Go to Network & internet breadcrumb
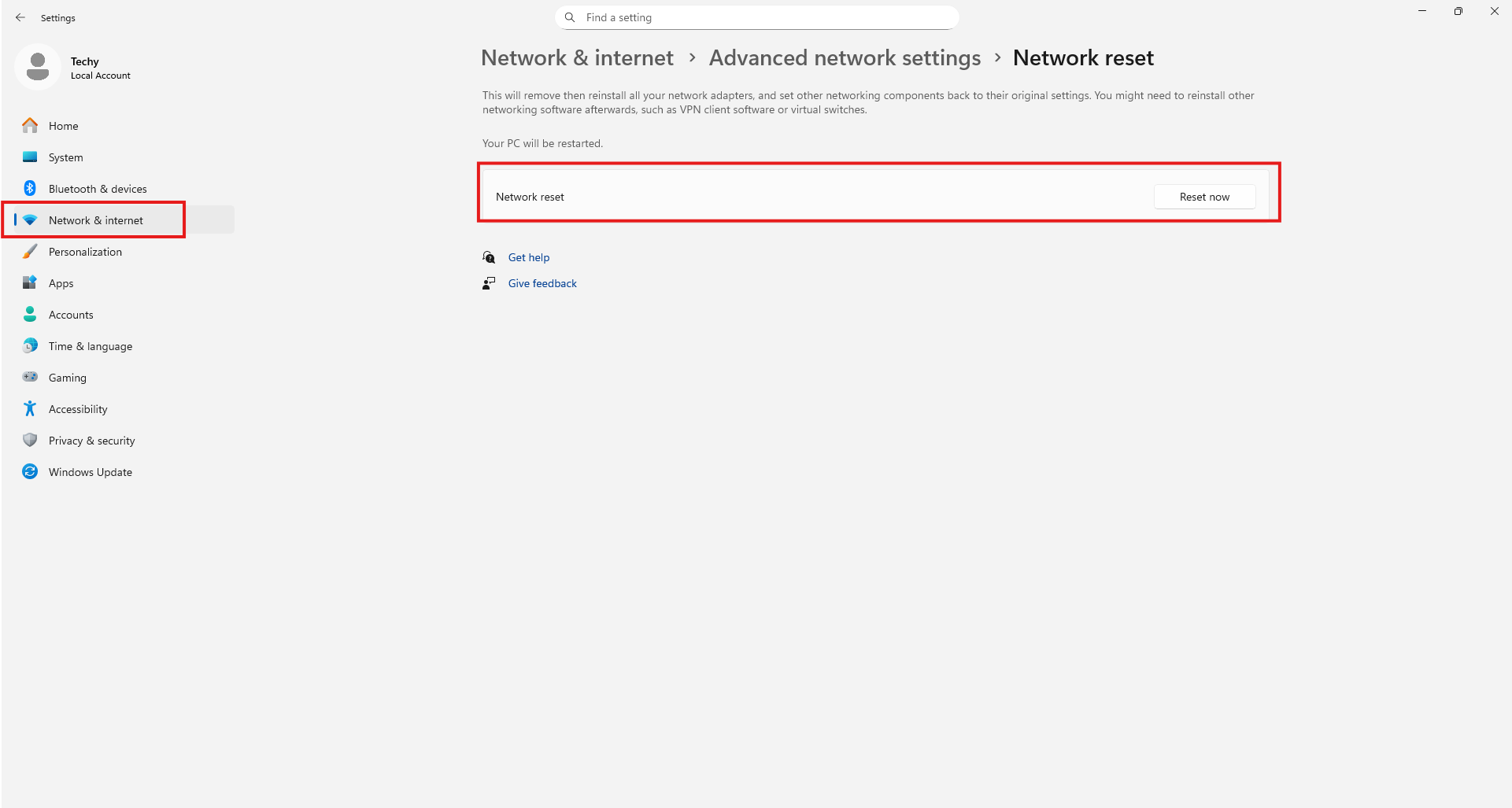The height and width of the screenshot is (808, 1512). tap(577, 58)
